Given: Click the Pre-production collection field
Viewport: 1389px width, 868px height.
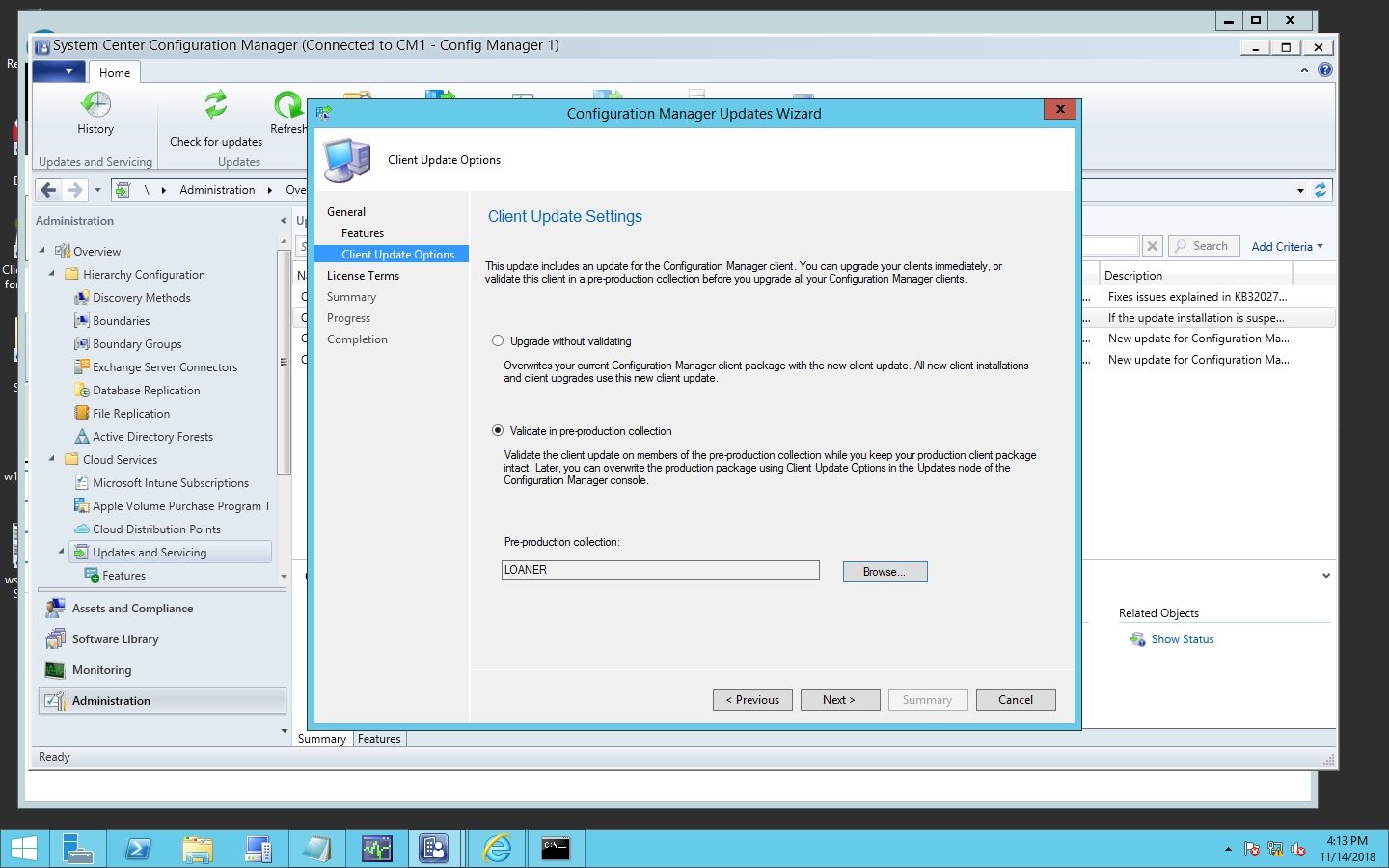Looking at the screenshot, I should [x=660, y=570].
